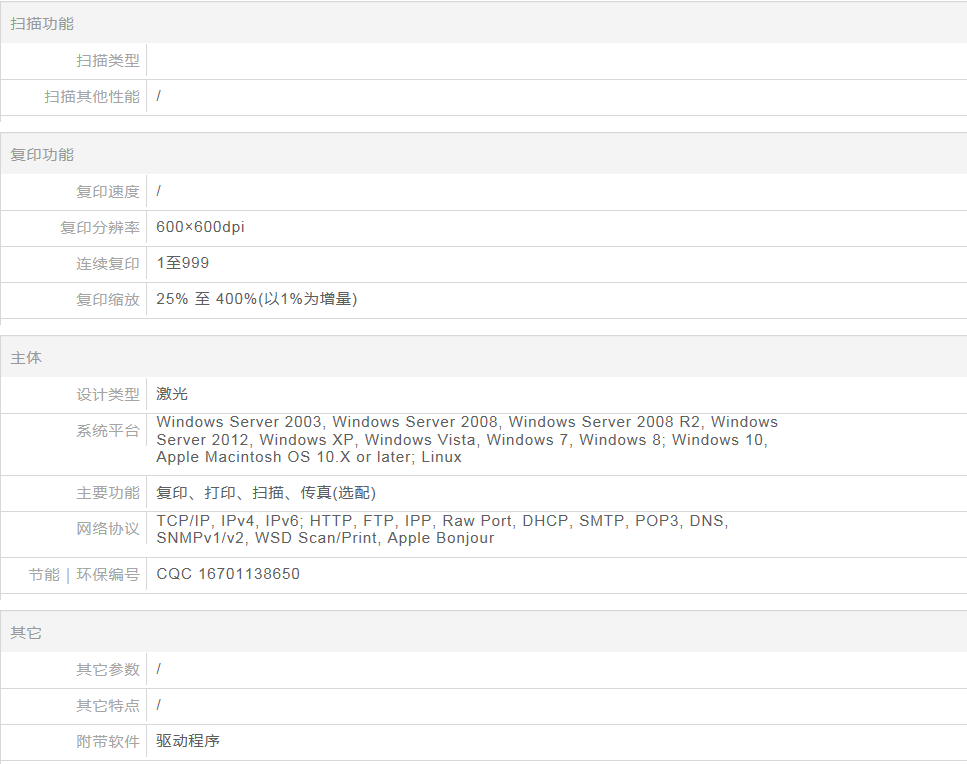Click the 主体 section header
The height and width of the screenshot is (764, 967).
26,358
